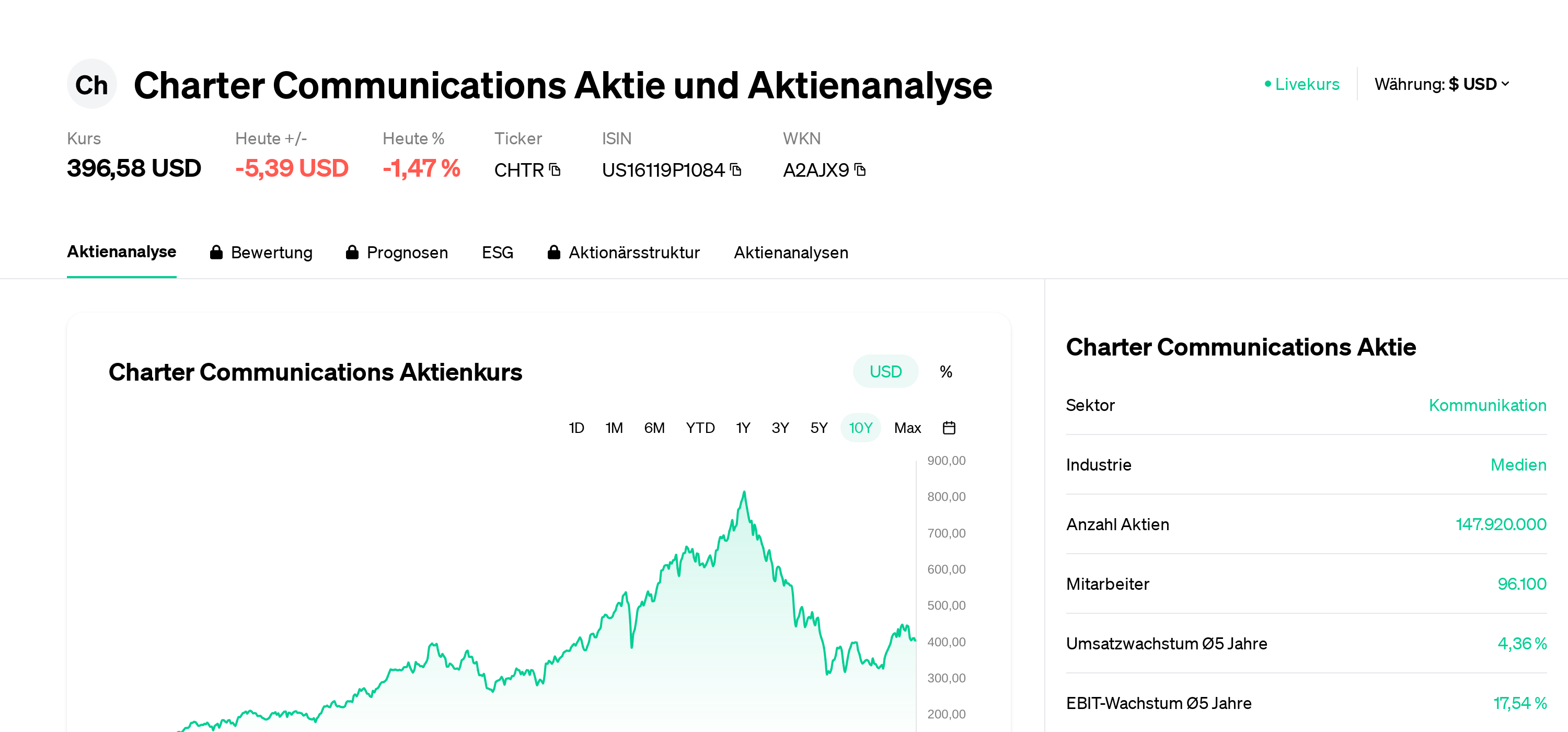The image size is (1568, 732).
Task: Click the chevron next to USD currency
Action: [x=1505, y=84]
